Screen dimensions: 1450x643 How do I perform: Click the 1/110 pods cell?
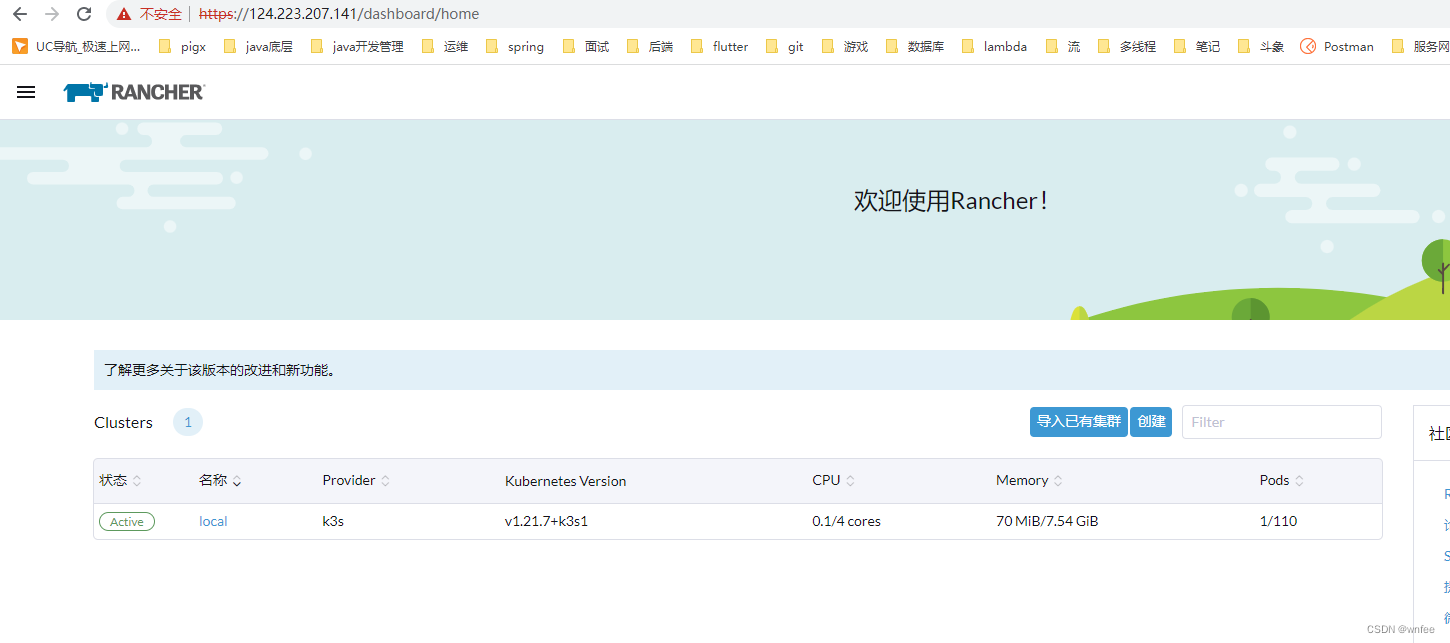(1279, 521)
